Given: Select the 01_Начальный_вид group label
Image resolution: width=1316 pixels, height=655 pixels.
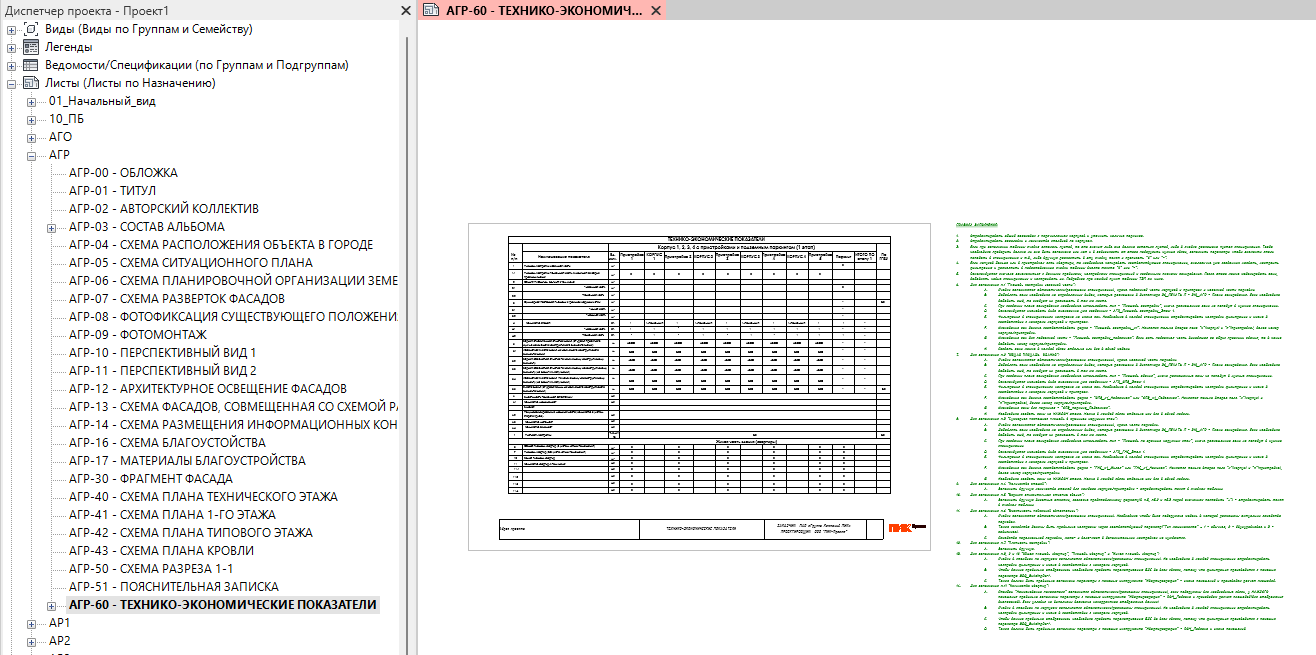Looking at the screenshot, I should tap(102, 101).
